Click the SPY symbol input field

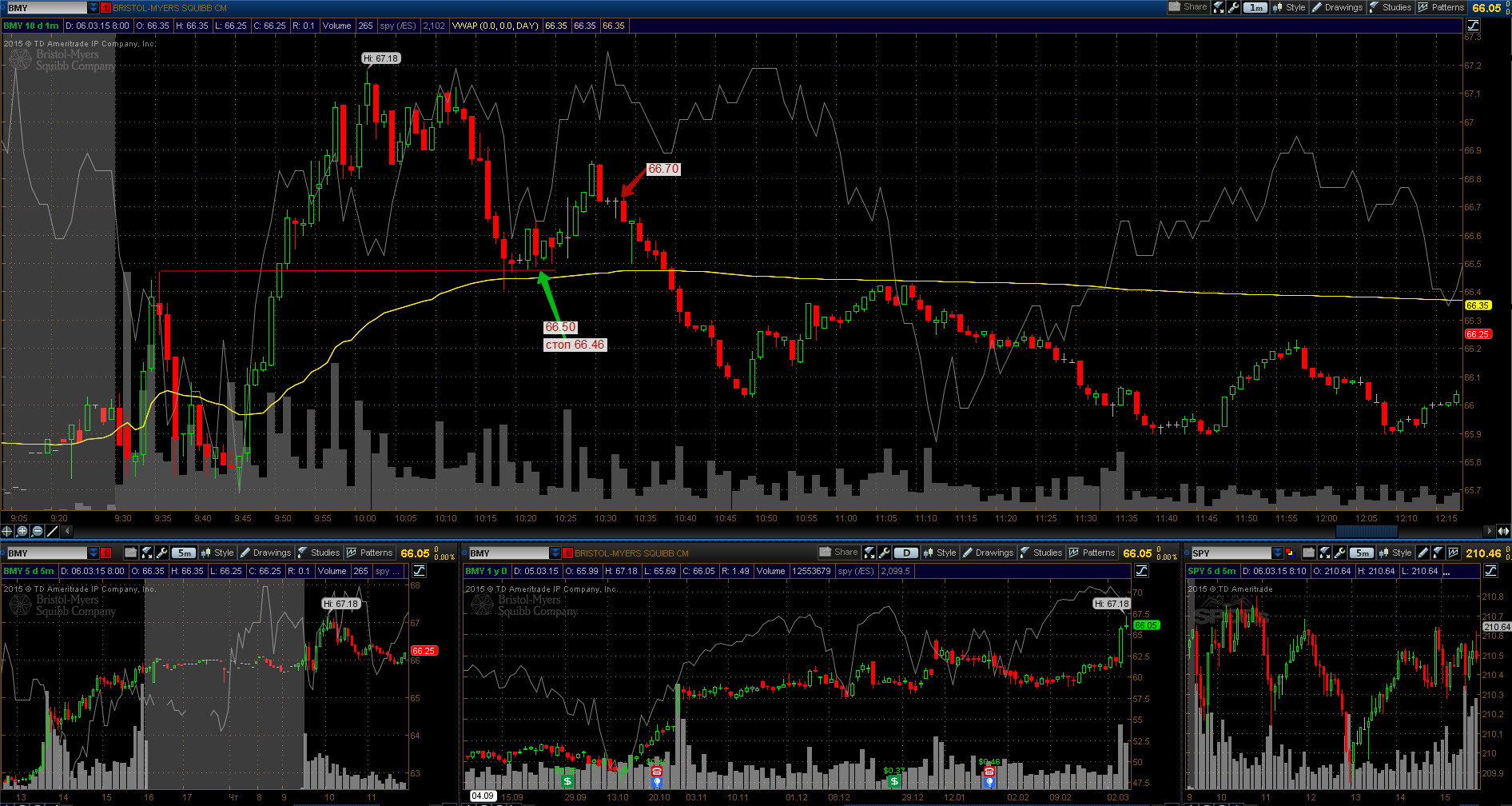click(1231, 553)
